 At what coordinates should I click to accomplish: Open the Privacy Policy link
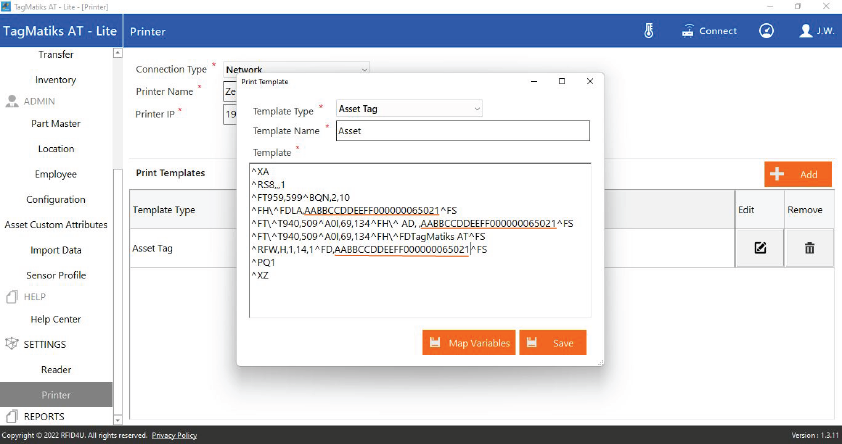[174, 436]
